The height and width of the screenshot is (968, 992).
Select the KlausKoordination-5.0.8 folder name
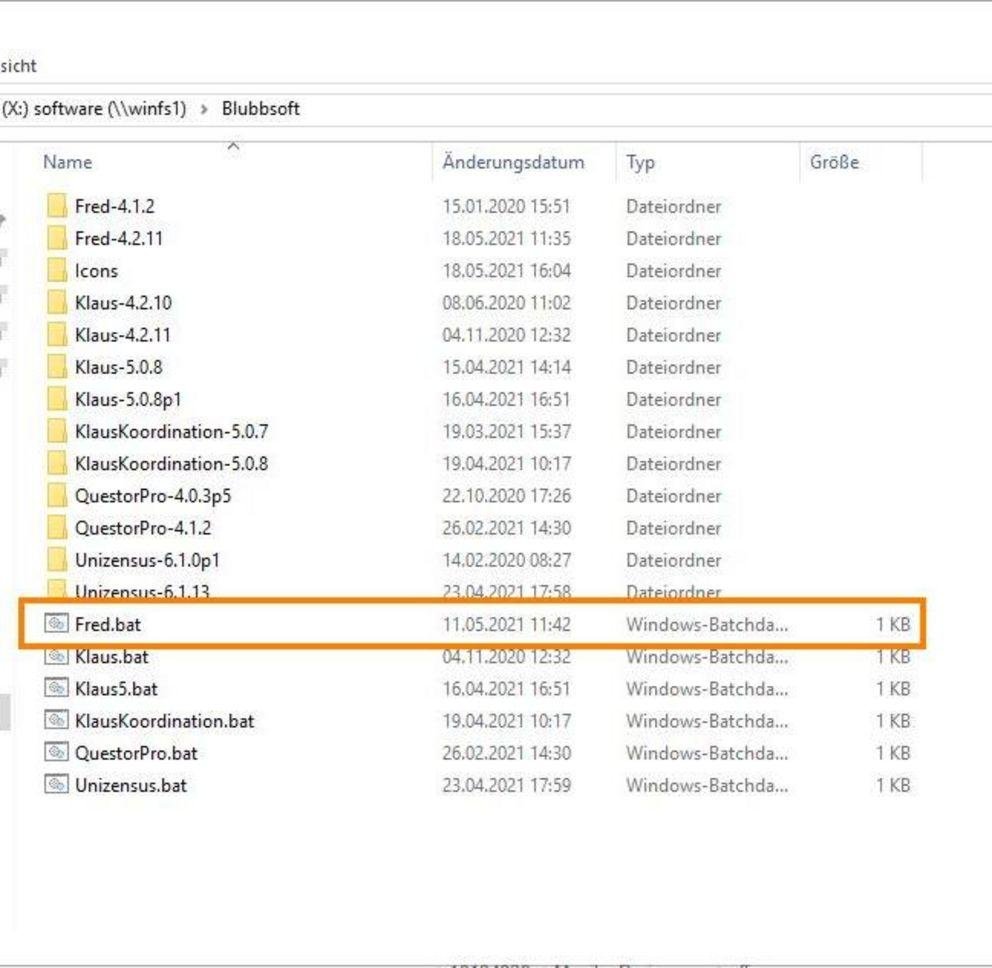coord(171,464)
